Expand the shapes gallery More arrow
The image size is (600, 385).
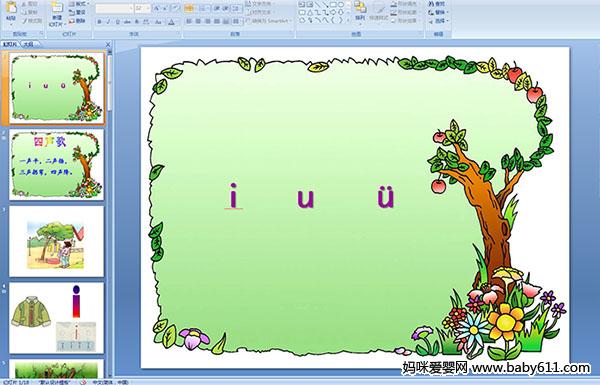coord(349,20)
